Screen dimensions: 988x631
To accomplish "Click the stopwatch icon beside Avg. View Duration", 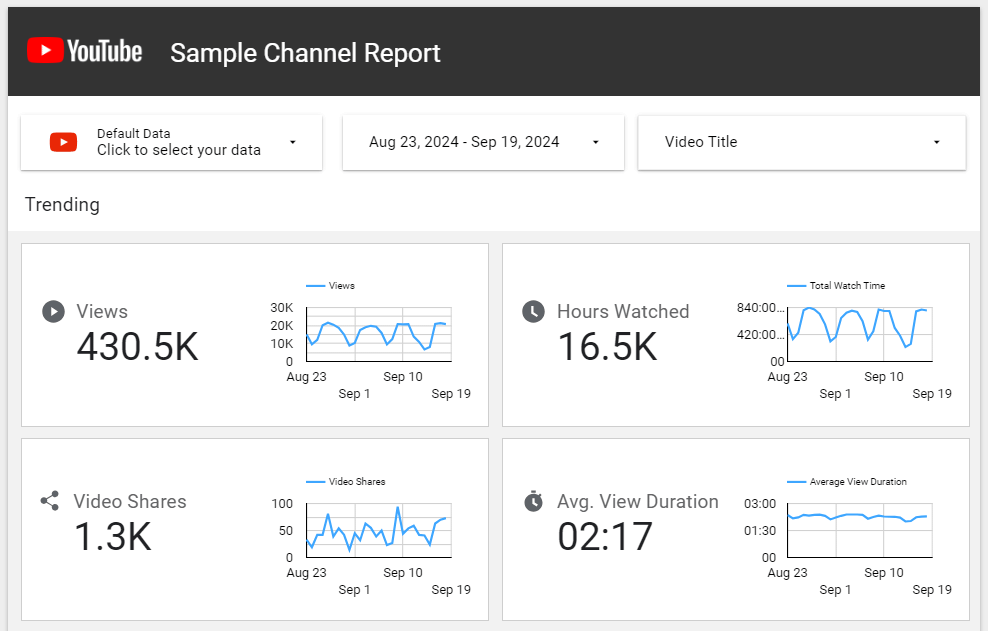I will pyautogui.click(x=534, y=501).
